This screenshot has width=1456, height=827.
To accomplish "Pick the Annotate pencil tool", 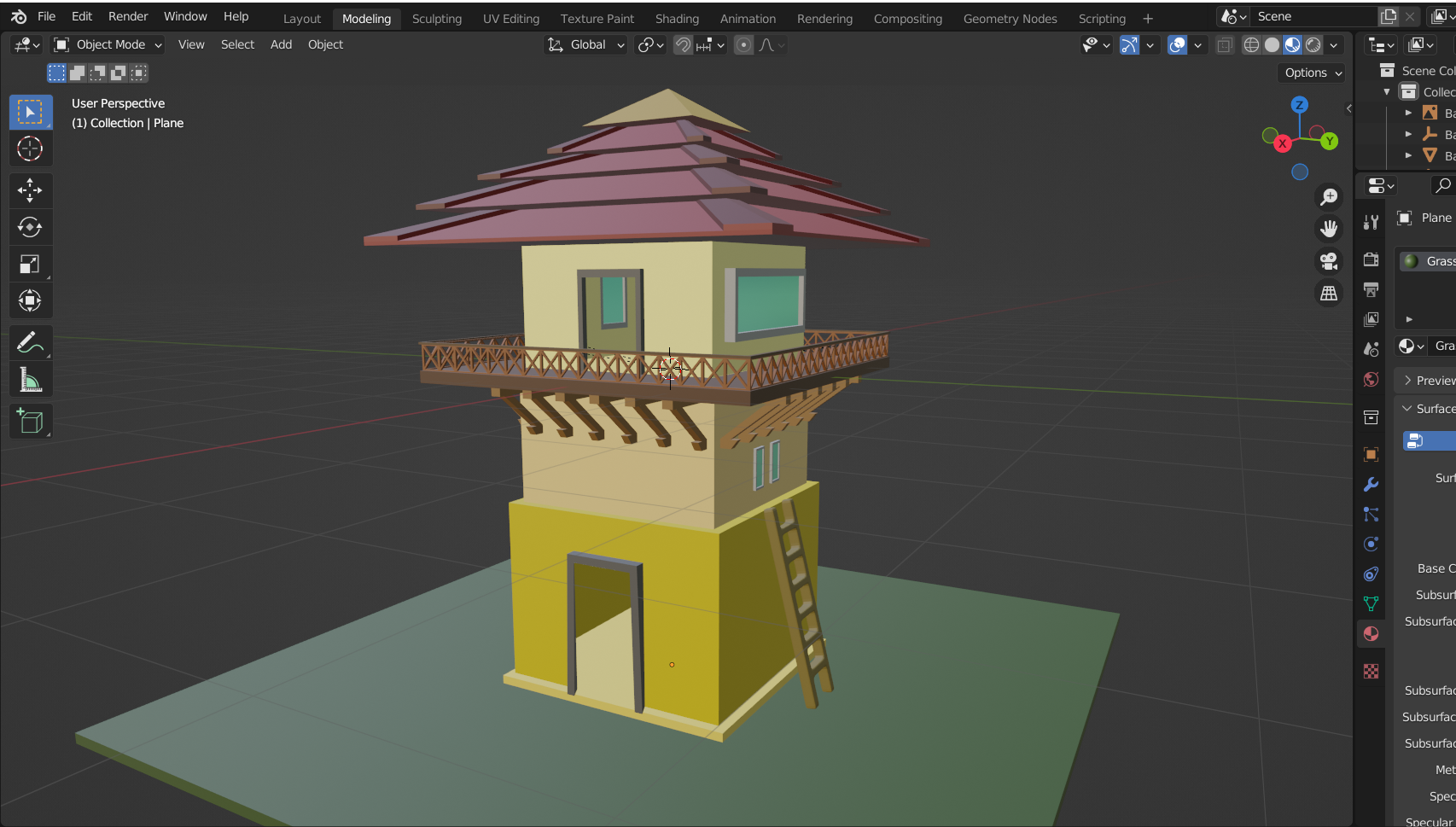I will pyautogui.click(x=31, y=343).
